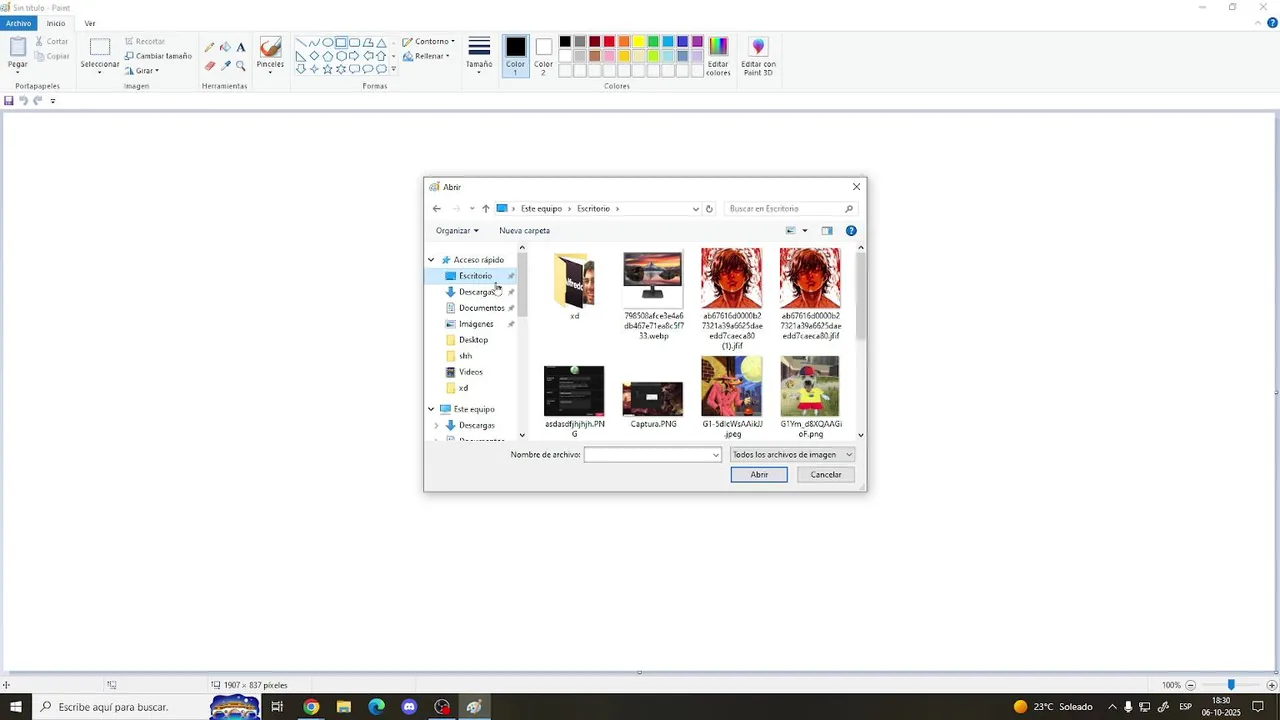The width and height of the screenshot is (1280, 720).
Task: Pick the yellow color swatch in Paint
Action: click(638, 42)
